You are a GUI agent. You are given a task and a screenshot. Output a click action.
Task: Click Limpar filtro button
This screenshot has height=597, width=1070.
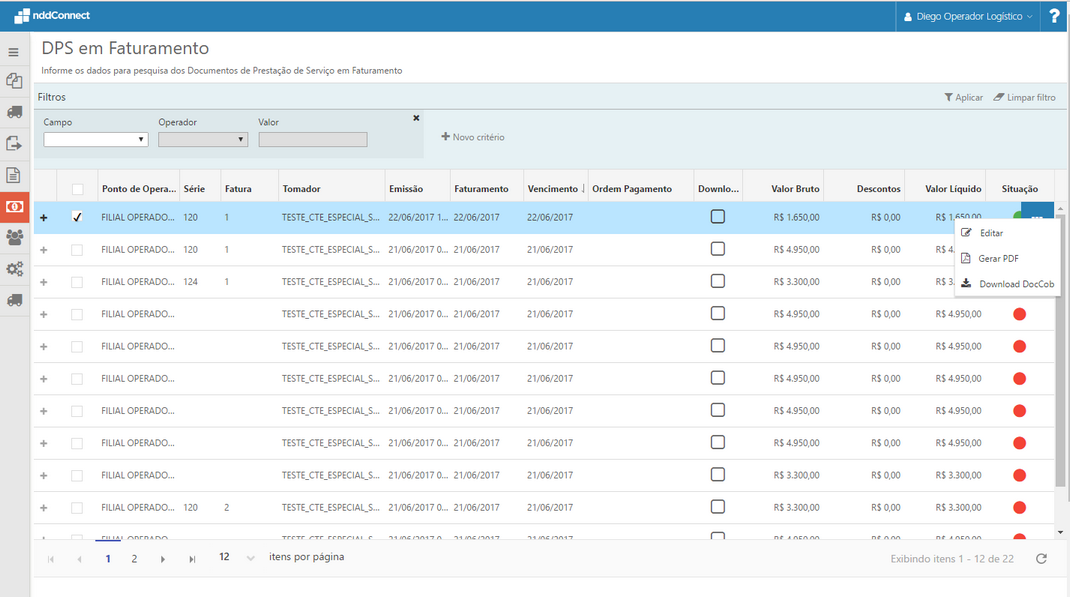click(x=1024, y=97)
